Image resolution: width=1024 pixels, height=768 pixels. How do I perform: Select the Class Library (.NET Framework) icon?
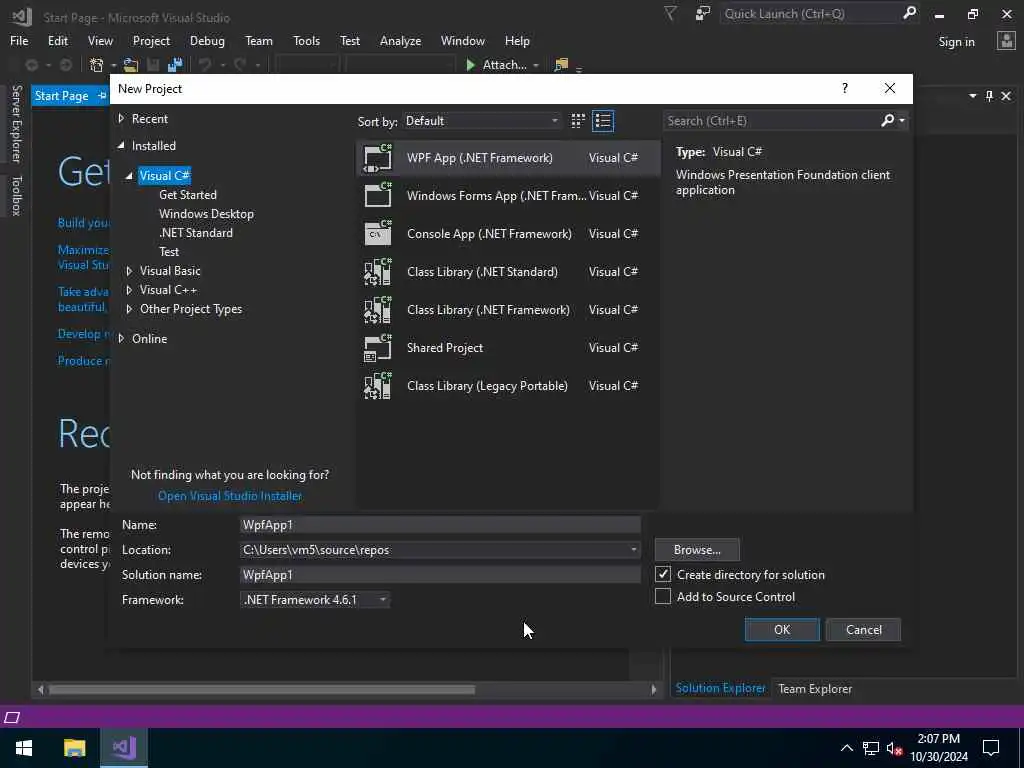coord(377,310)
